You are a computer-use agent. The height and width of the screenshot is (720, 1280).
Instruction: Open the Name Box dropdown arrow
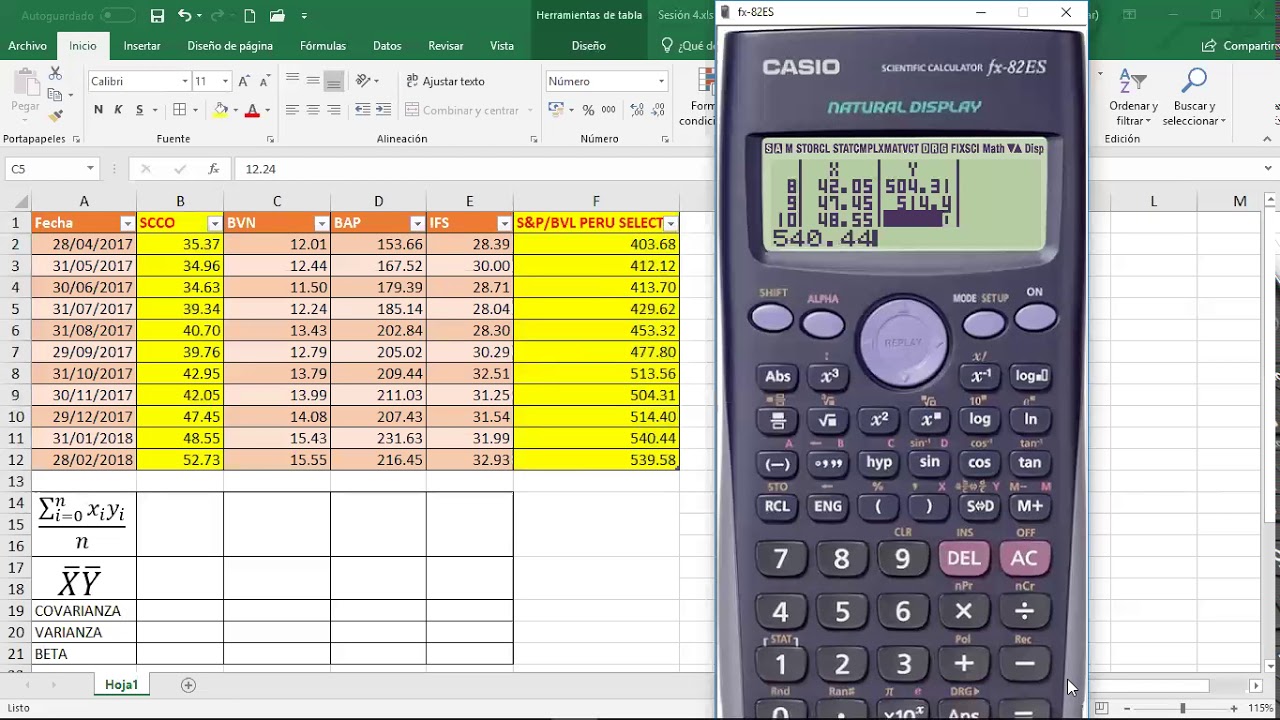click(x=90, y=169)
